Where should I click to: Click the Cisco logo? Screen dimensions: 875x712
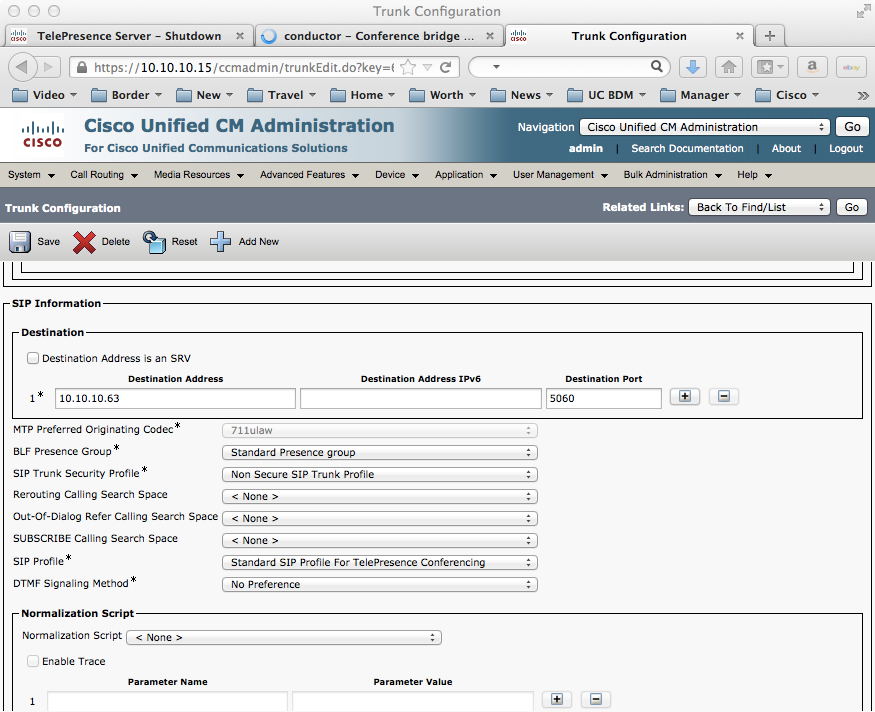pyautogui.click(x=42, y=135)
